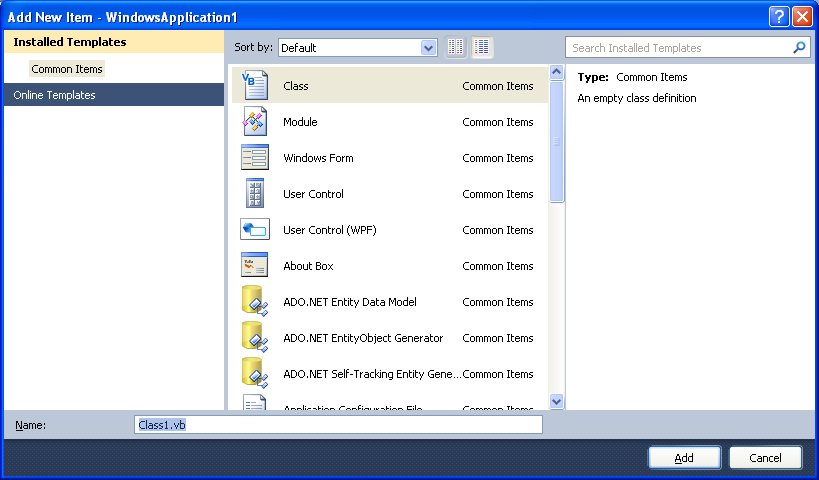This screenshot has width=819, height=480.
Task: Select "ADO.NET Entity Data Model" text
Action: point(350,302)
